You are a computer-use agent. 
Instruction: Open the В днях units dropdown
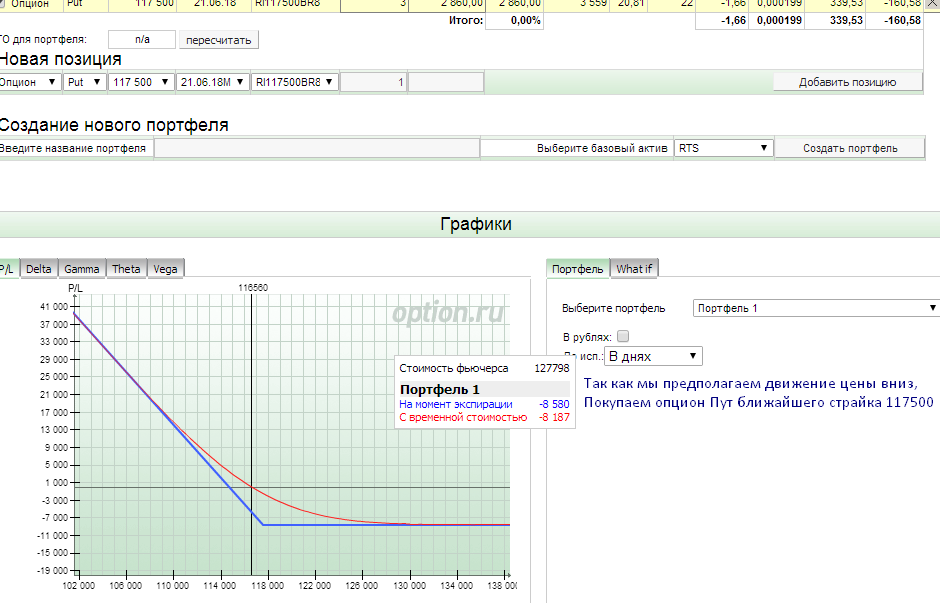click(x=653, y=356)
